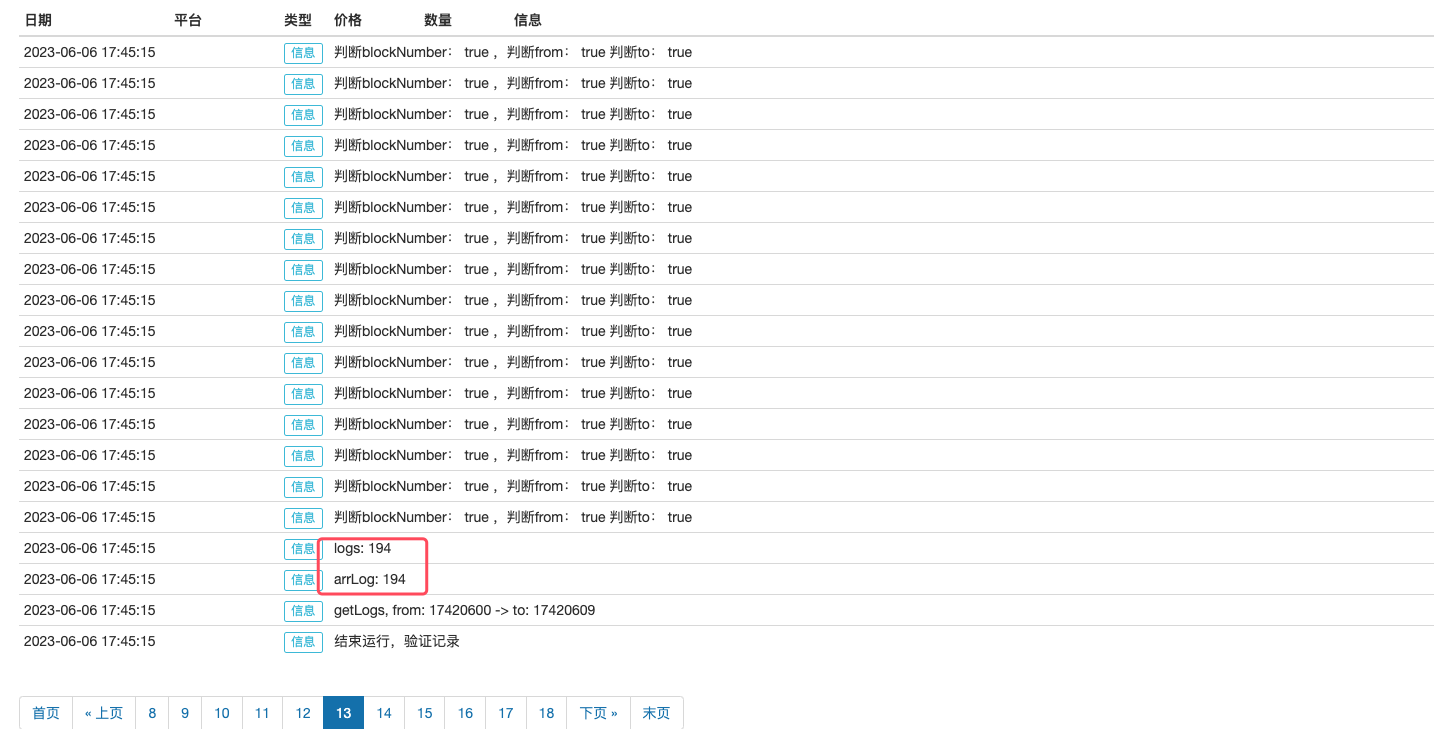This screenshot has height=729, width=1453.
Task: Select the currently active page 13
Action: tap(343, 713)
